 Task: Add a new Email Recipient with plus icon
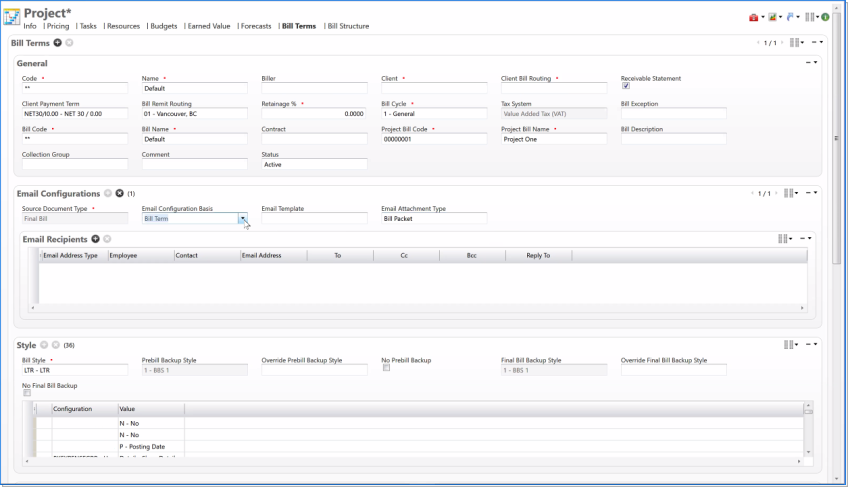[95, 239]
